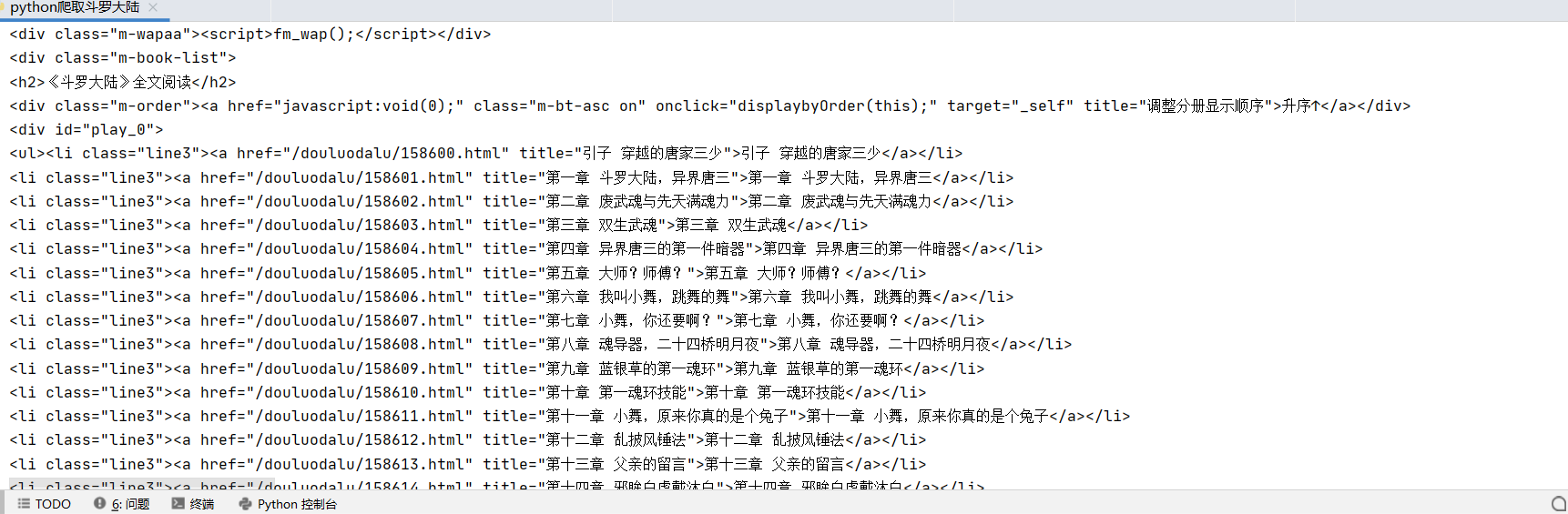Click the Problems warning icon
The image size is (1568, 514).
(100, 504)
